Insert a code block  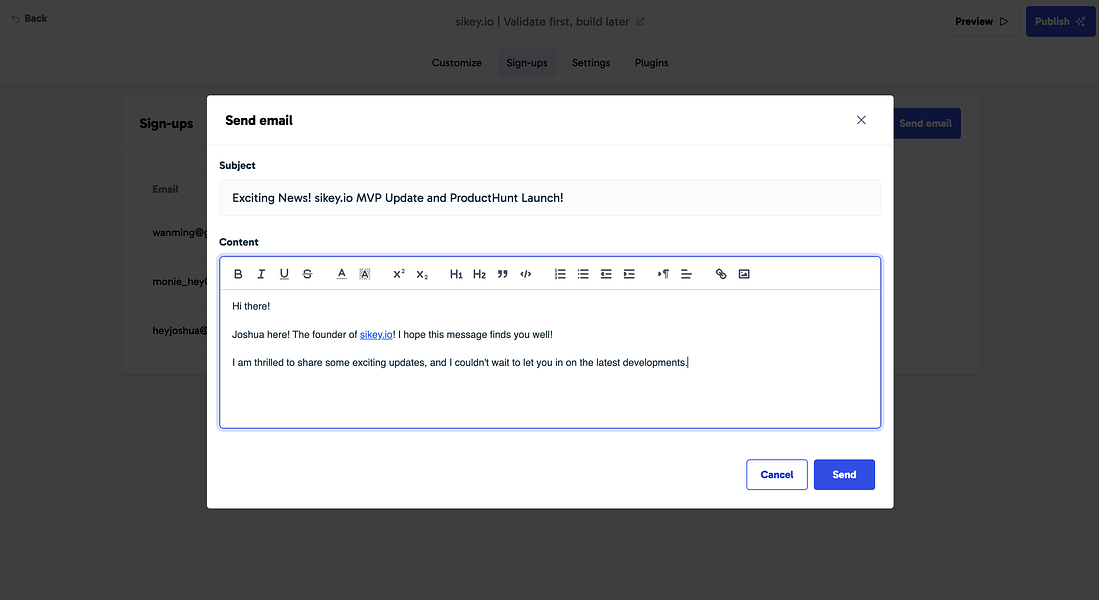pos(526,274)
